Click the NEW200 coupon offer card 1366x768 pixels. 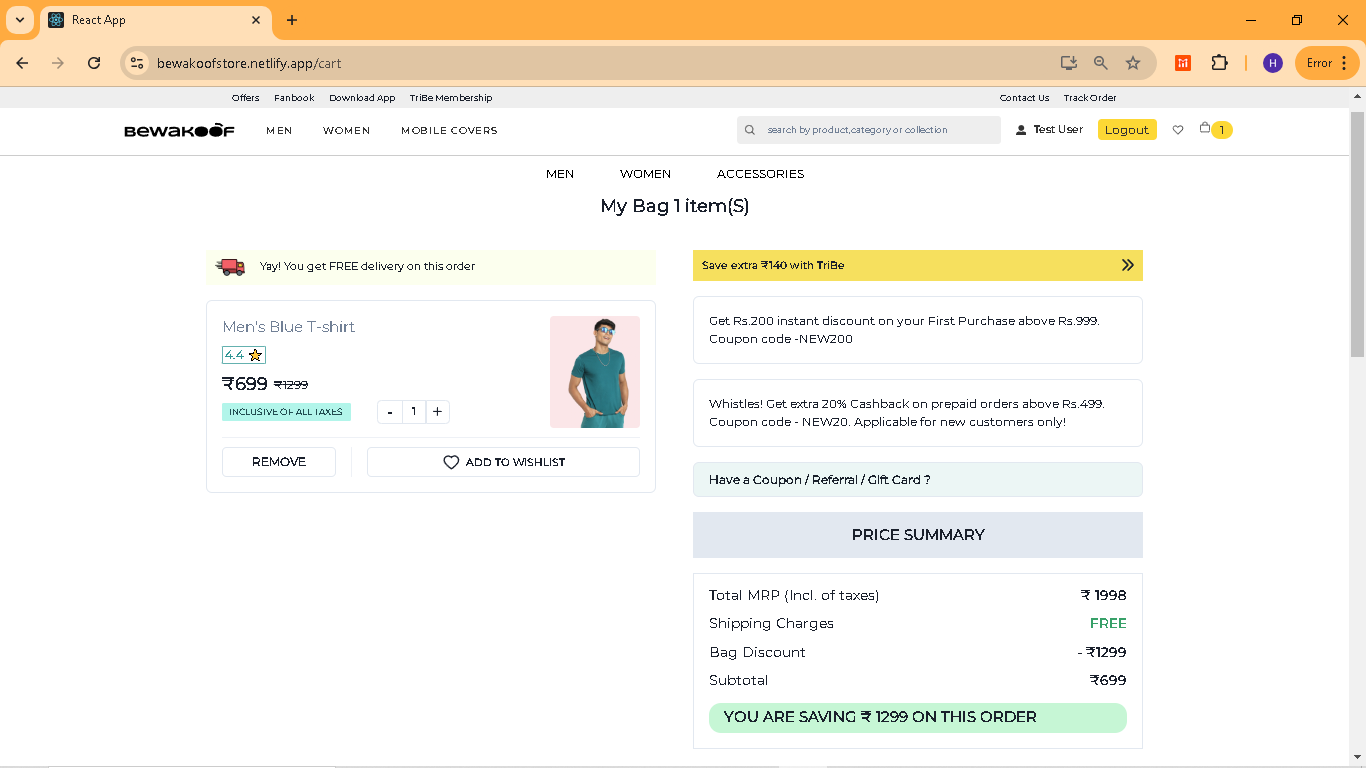click(918, 330)
